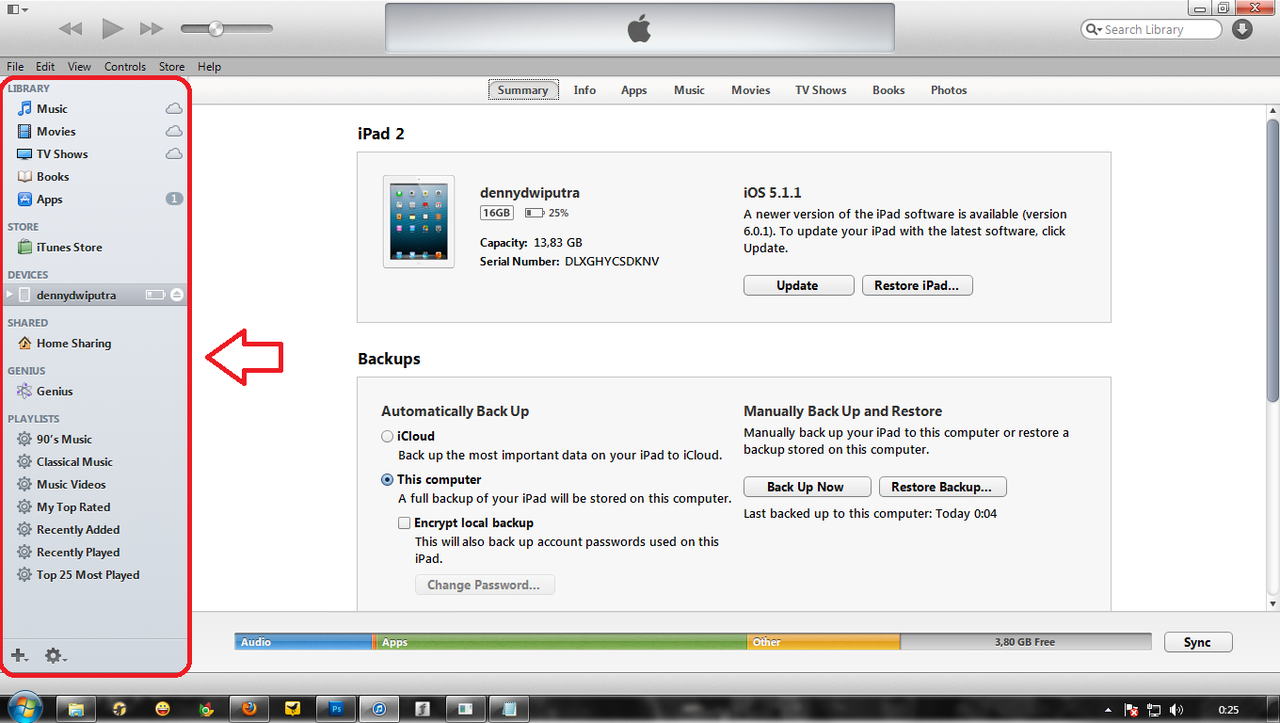Open the Classical Music smart playlist

coord(75,462)
